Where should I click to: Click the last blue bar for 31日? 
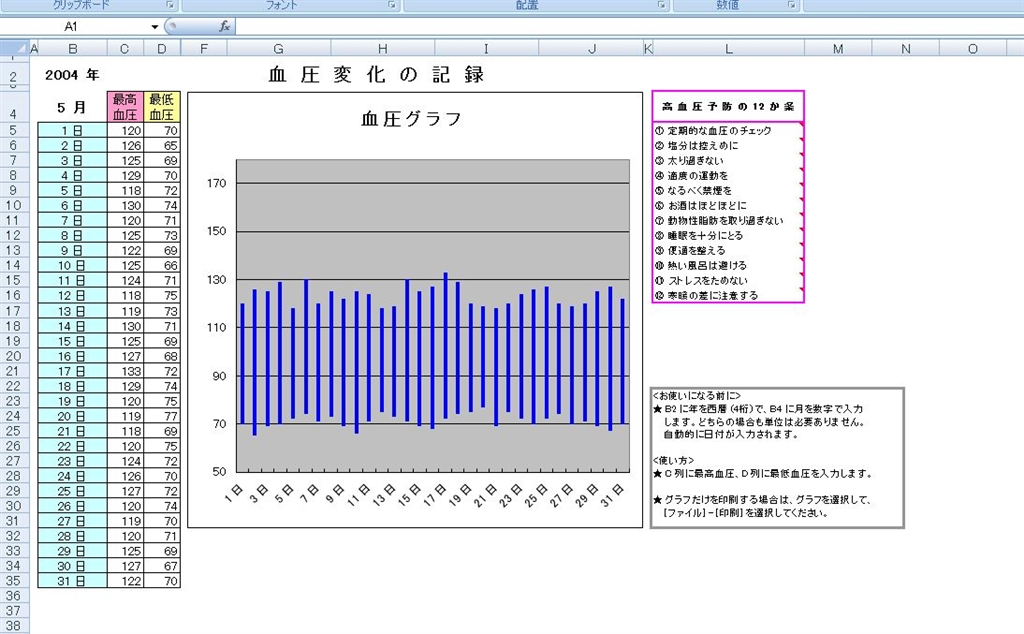click(623, 362)
